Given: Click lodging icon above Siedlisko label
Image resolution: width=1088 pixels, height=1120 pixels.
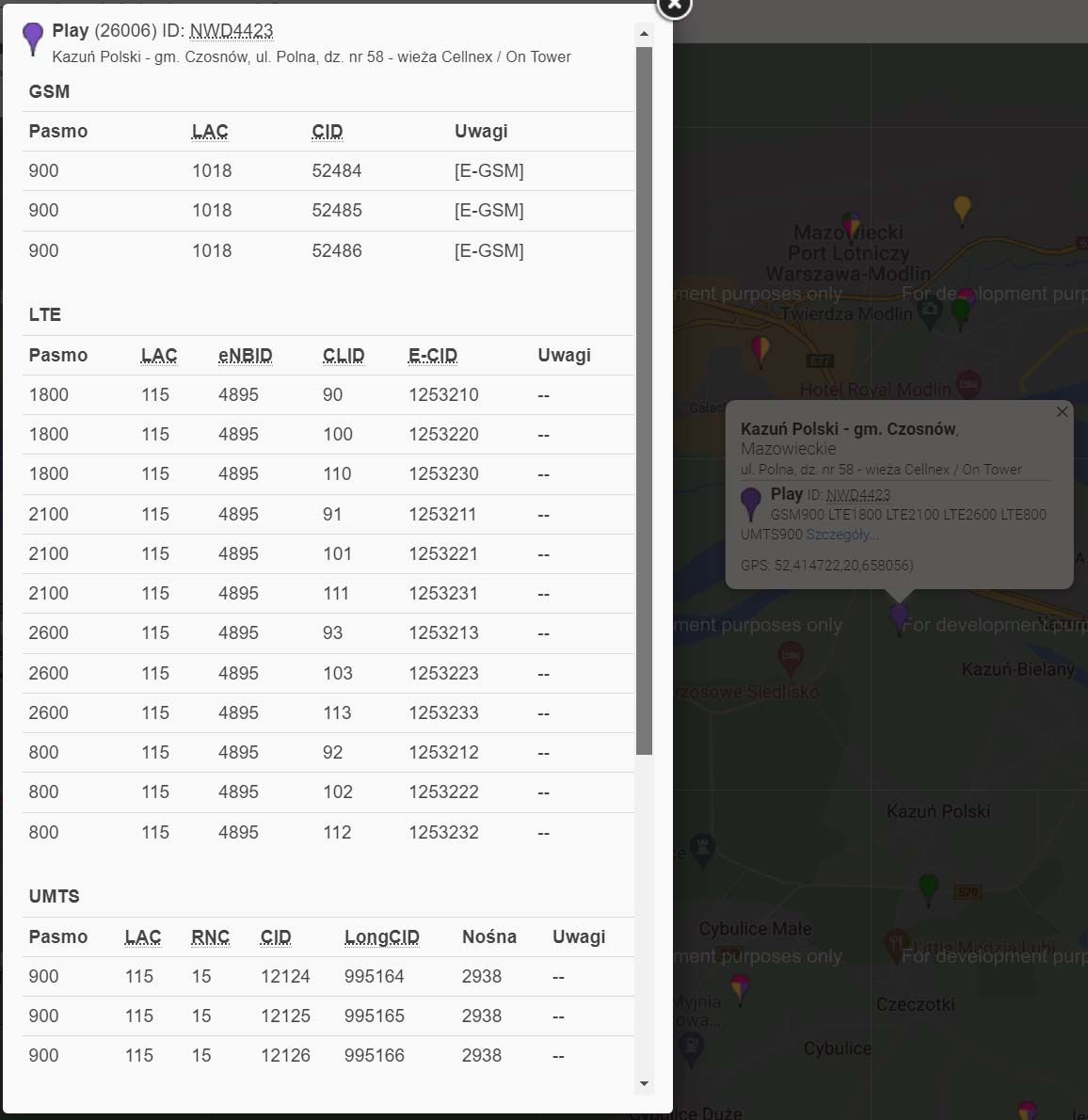Looking at the screenshot, I should click(790, 658).
